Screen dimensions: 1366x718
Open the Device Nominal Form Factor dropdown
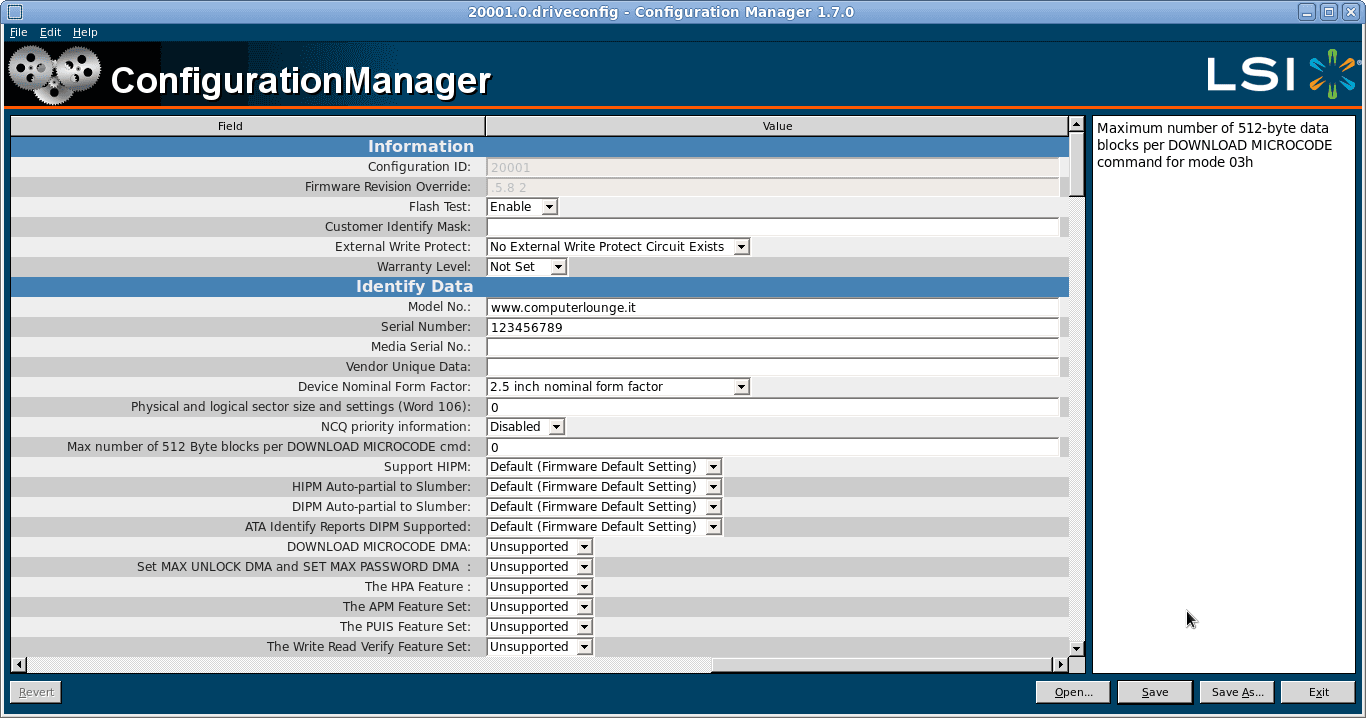click(741, 386)
